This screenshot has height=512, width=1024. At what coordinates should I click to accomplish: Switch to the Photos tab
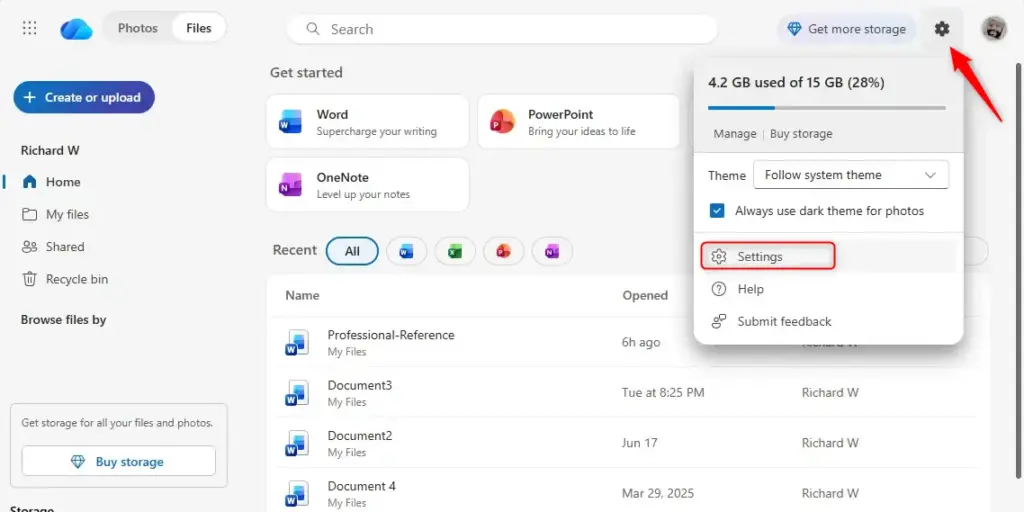138,28
